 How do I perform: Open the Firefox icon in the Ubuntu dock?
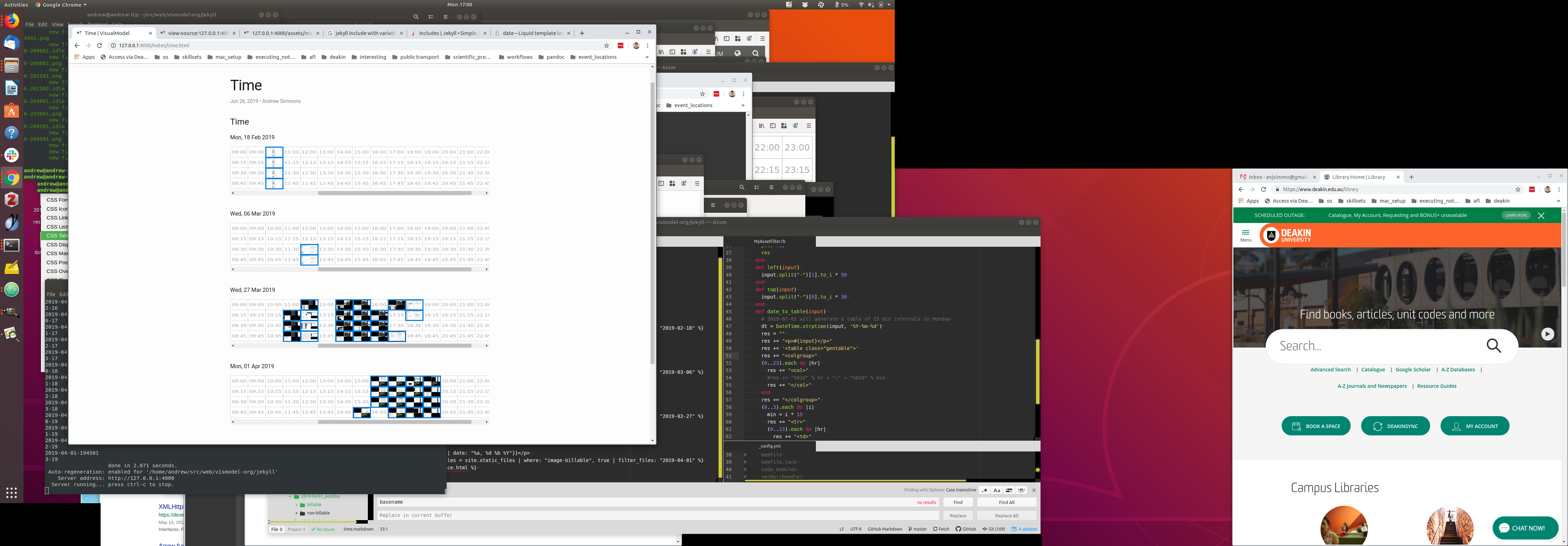[x=12, y=21]
